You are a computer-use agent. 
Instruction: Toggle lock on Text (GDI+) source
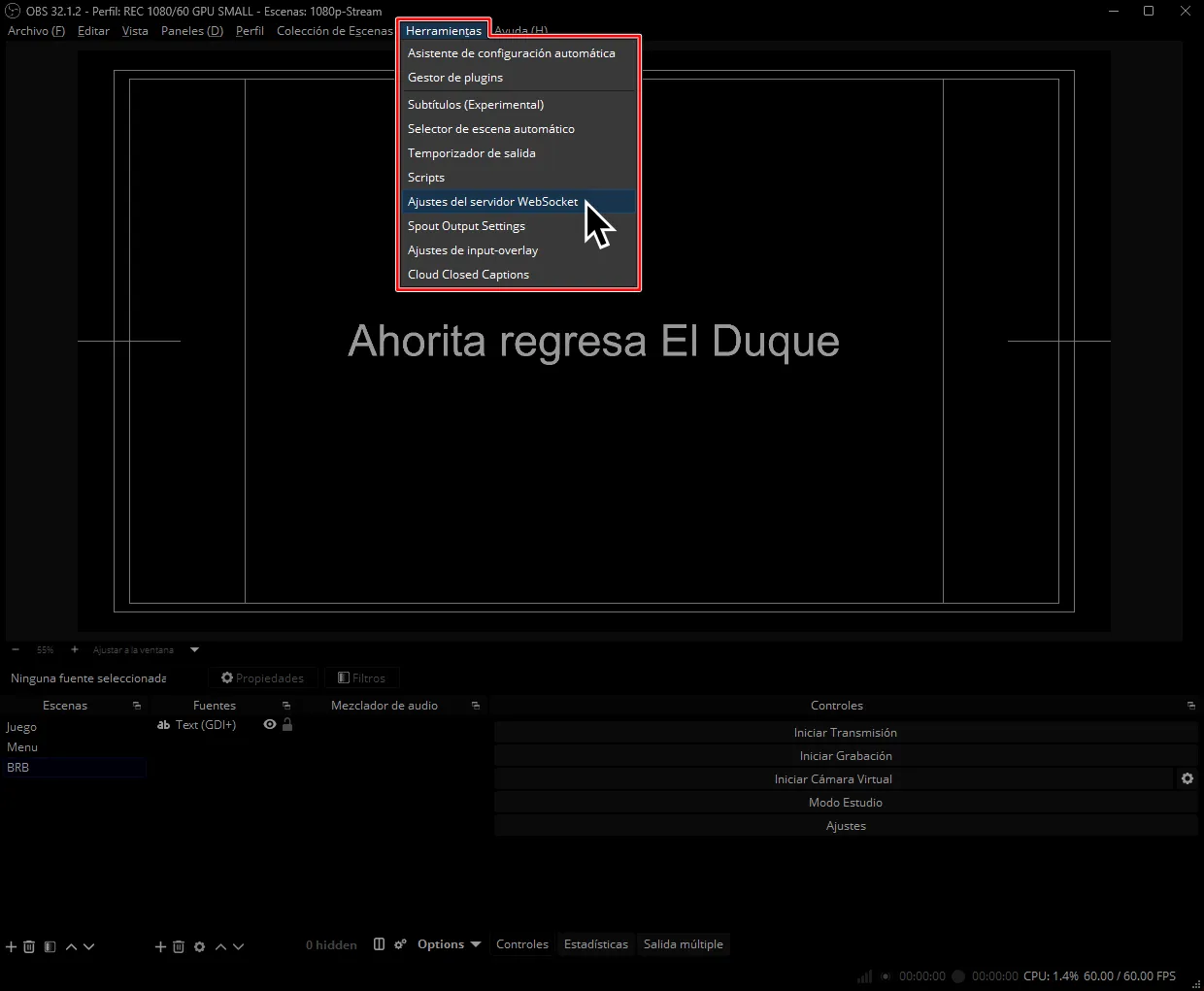click(x=287, y=725)
